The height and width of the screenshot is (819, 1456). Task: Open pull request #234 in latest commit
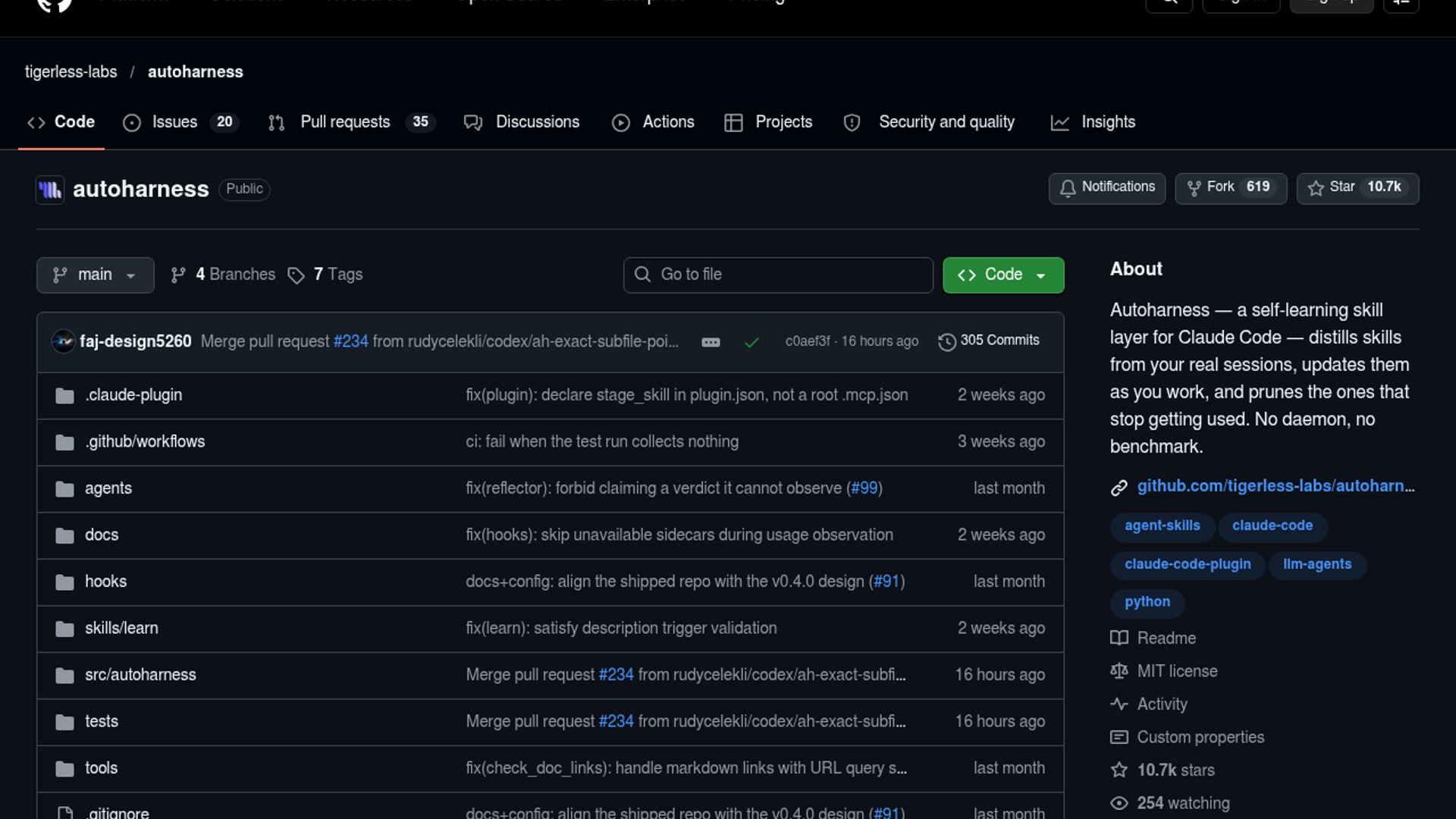point(350,341)
